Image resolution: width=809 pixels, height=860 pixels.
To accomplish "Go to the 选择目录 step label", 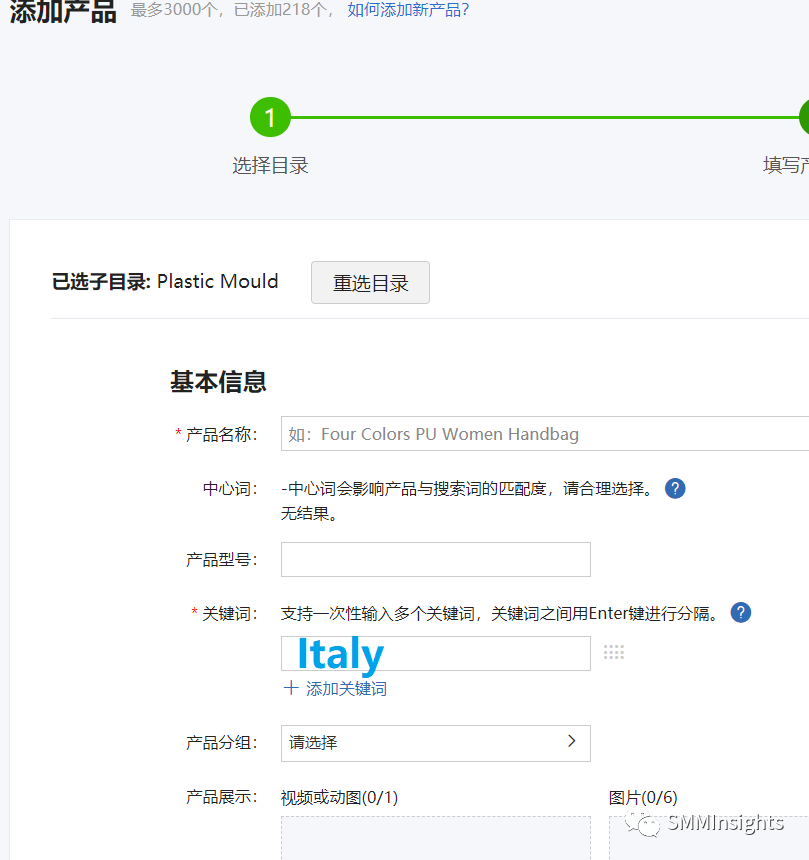I will pyautogui.click(x=270, y=166).
